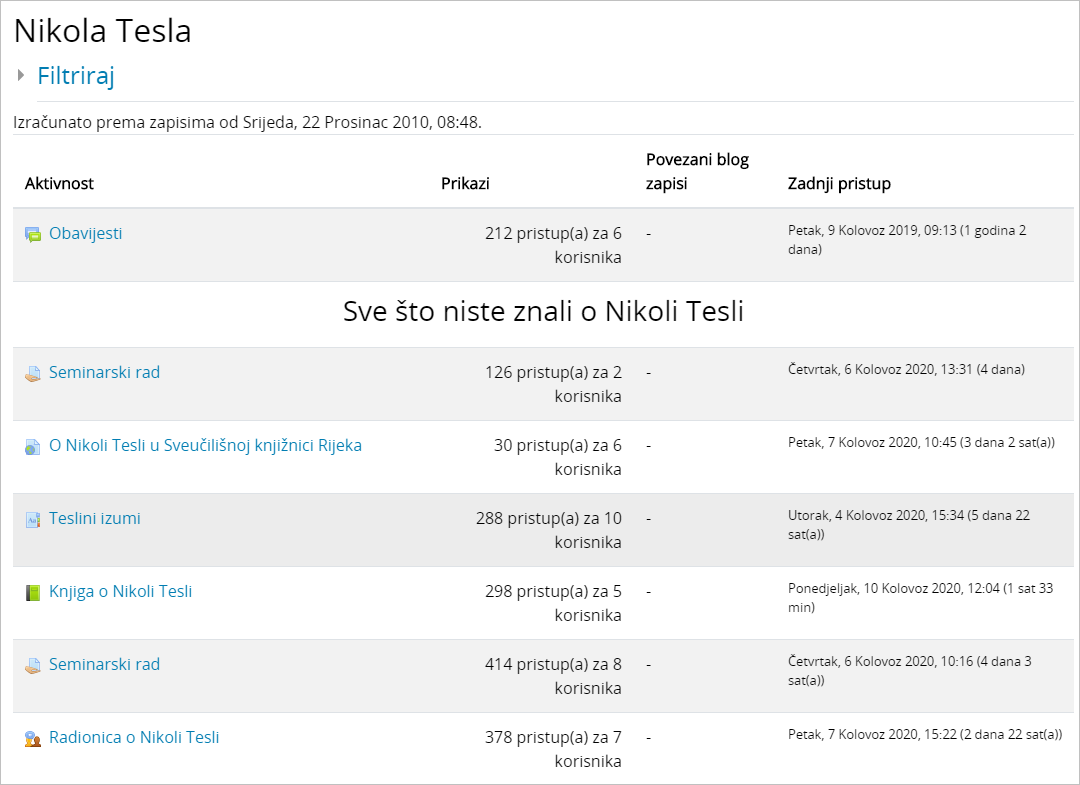Open Seminarski rad accessed by 8 users

click(104, 664)
